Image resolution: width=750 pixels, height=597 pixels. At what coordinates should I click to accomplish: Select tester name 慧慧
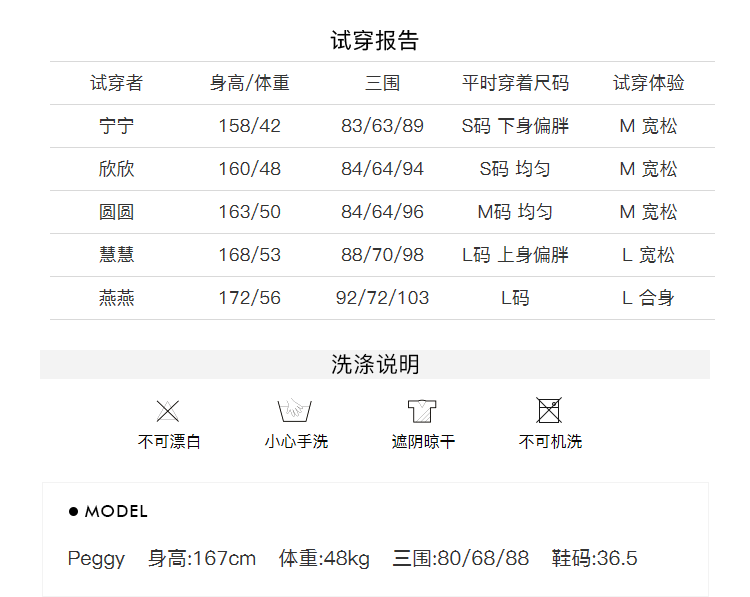[x=116, y=255]
